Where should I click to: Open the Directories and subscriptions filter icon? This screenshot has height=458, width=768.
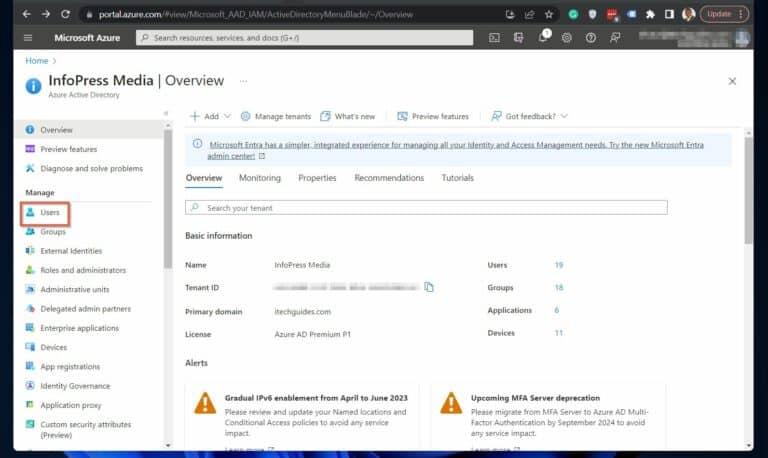tap(518, 38)
